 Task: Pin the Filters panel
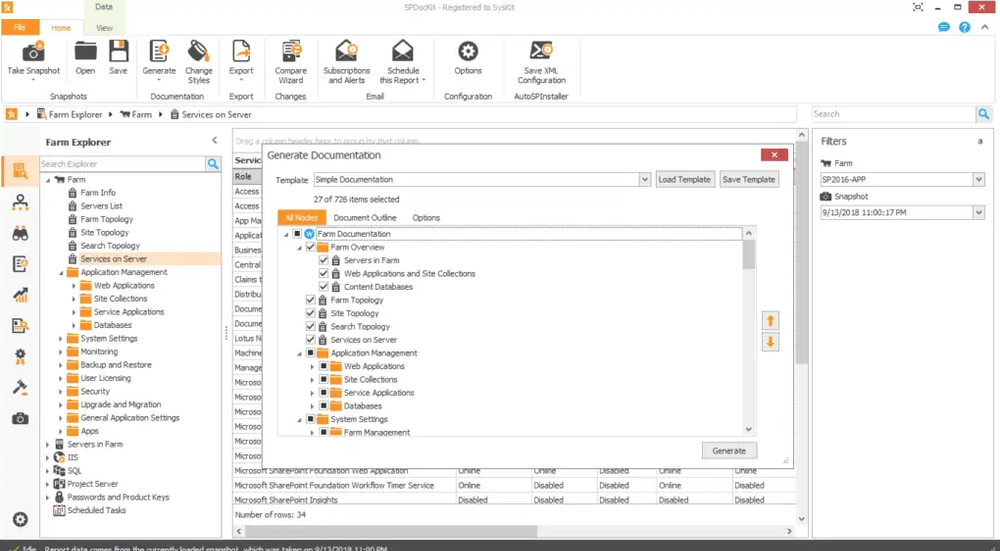tap(980, 142)
